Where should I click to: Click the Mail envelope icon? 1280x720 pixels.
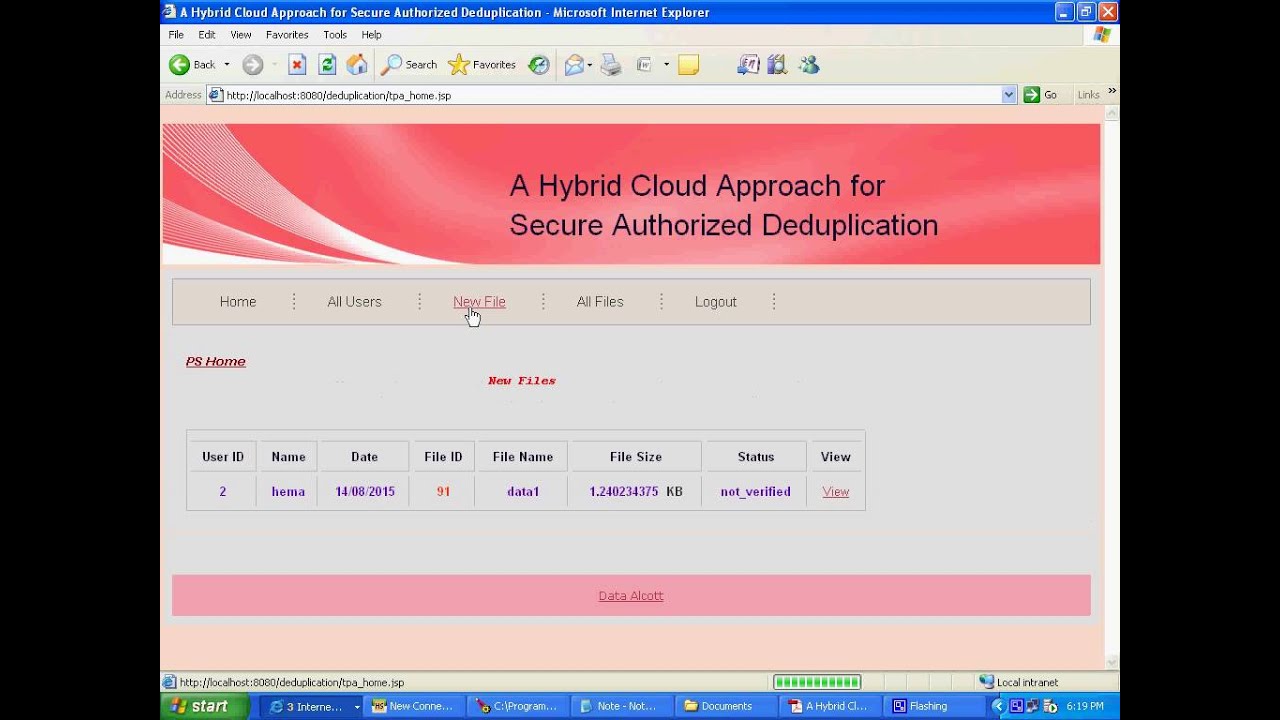pyautogui.click(x=574, y=65)
